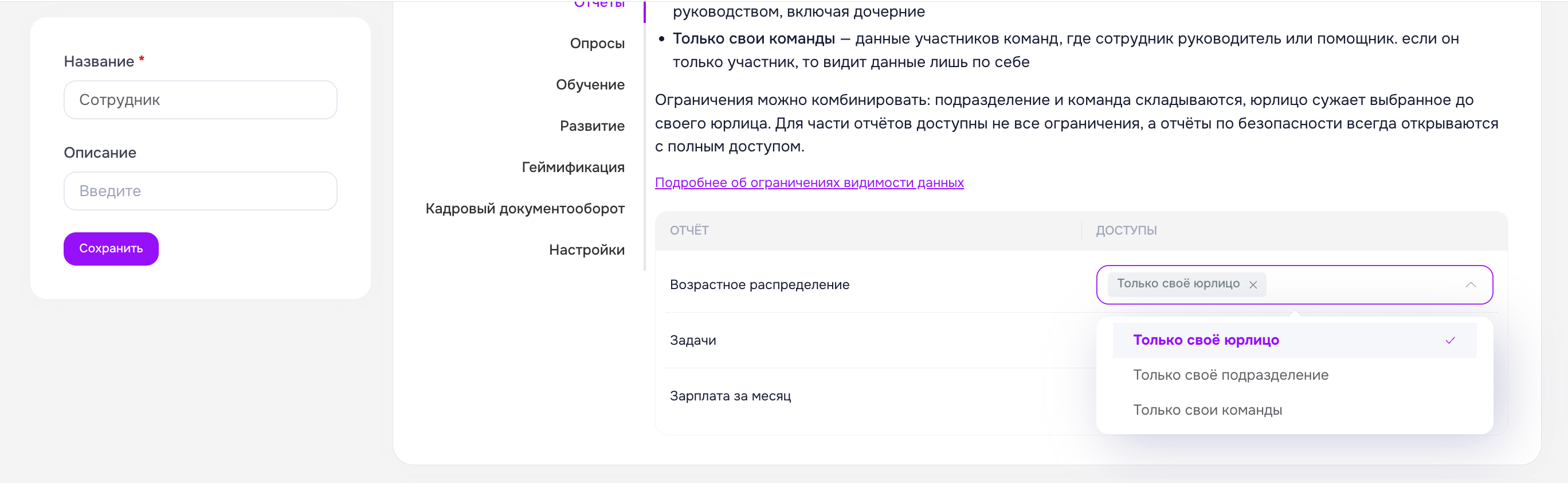Click the checkmark next to 'Только своё юрлицо'
The image size is (1568, 483).
click(1450, 341)
